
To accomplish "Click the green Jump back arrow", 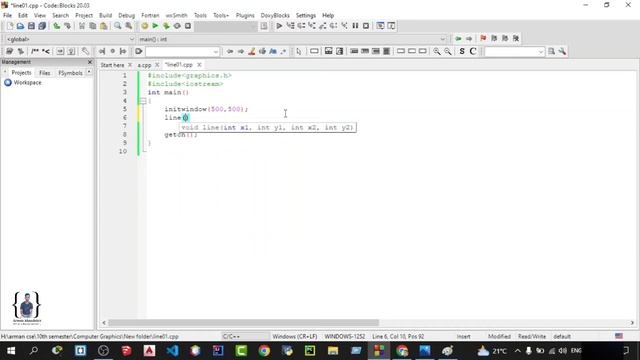I will coord(458,38).
